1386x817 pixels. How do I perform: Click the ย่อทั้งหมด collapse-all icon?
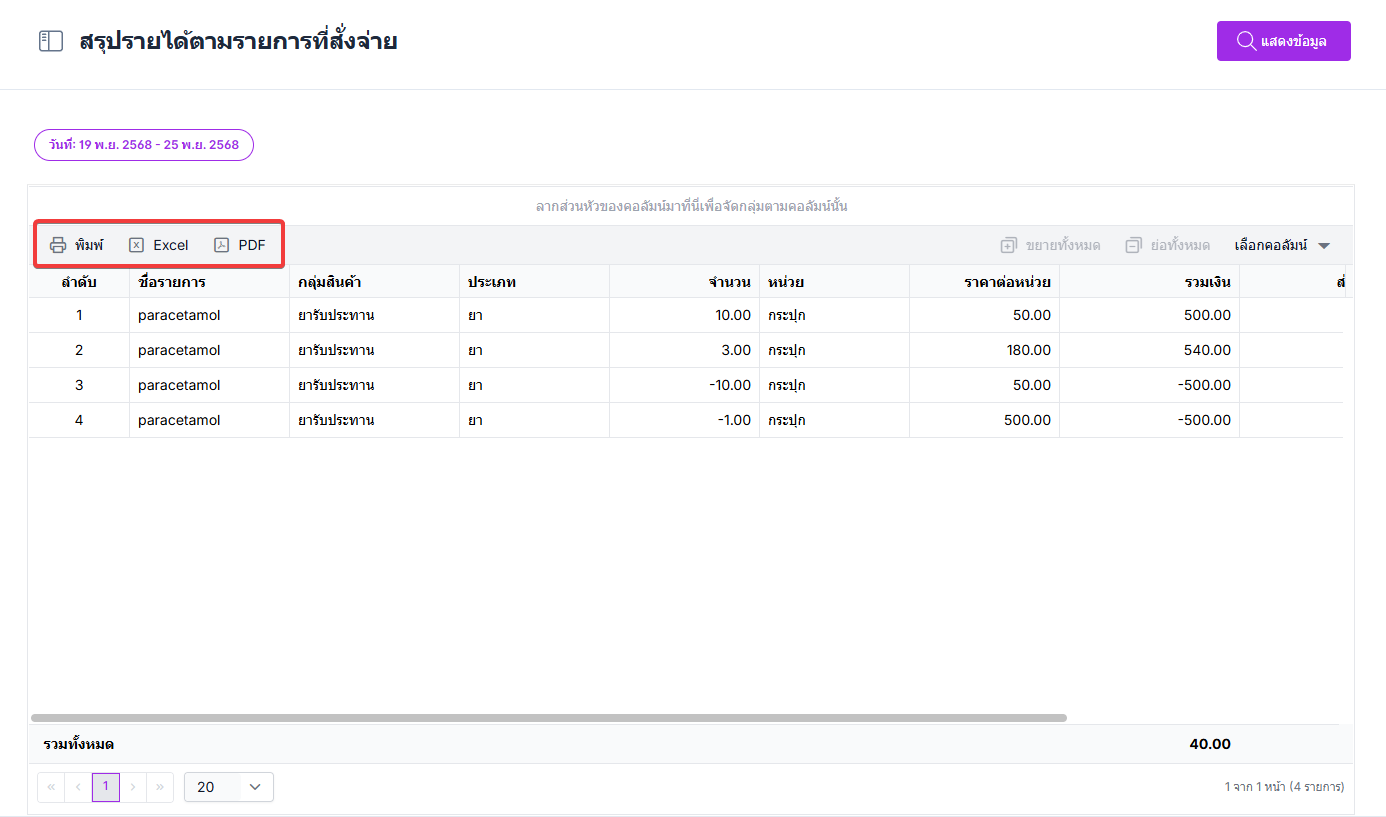1133,245
